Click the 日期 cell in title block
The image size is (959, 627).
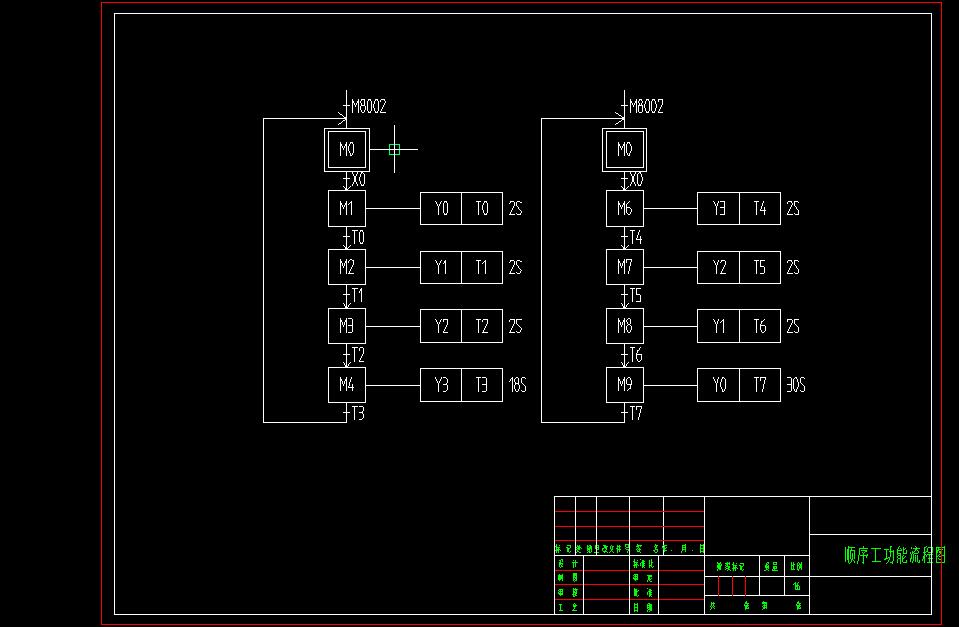coord(643,607)
